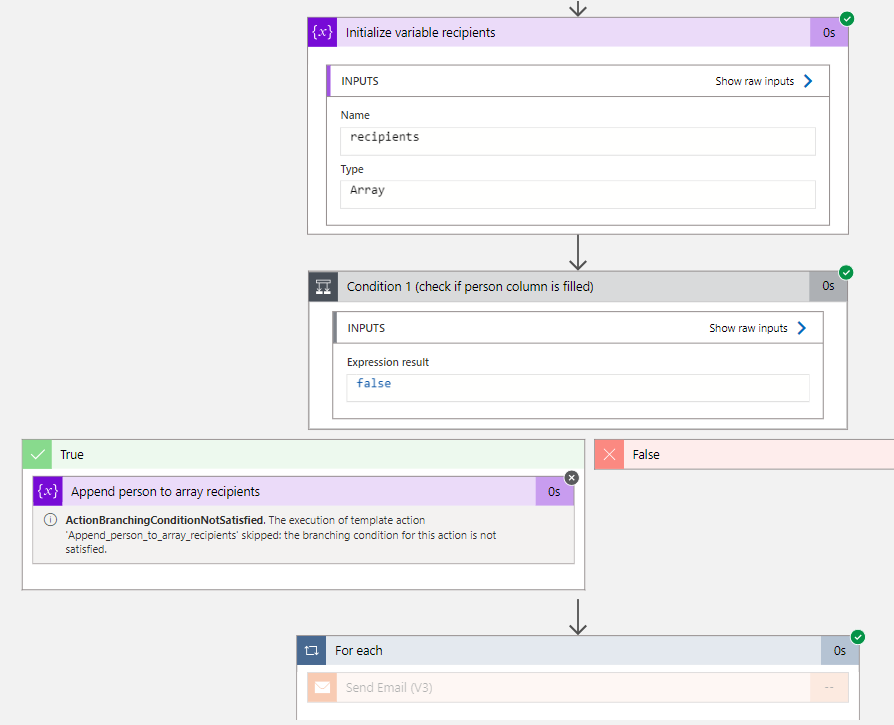Expand raw inputs chevron in Initialize variable card
894x725 pixels.
point(808,81)
